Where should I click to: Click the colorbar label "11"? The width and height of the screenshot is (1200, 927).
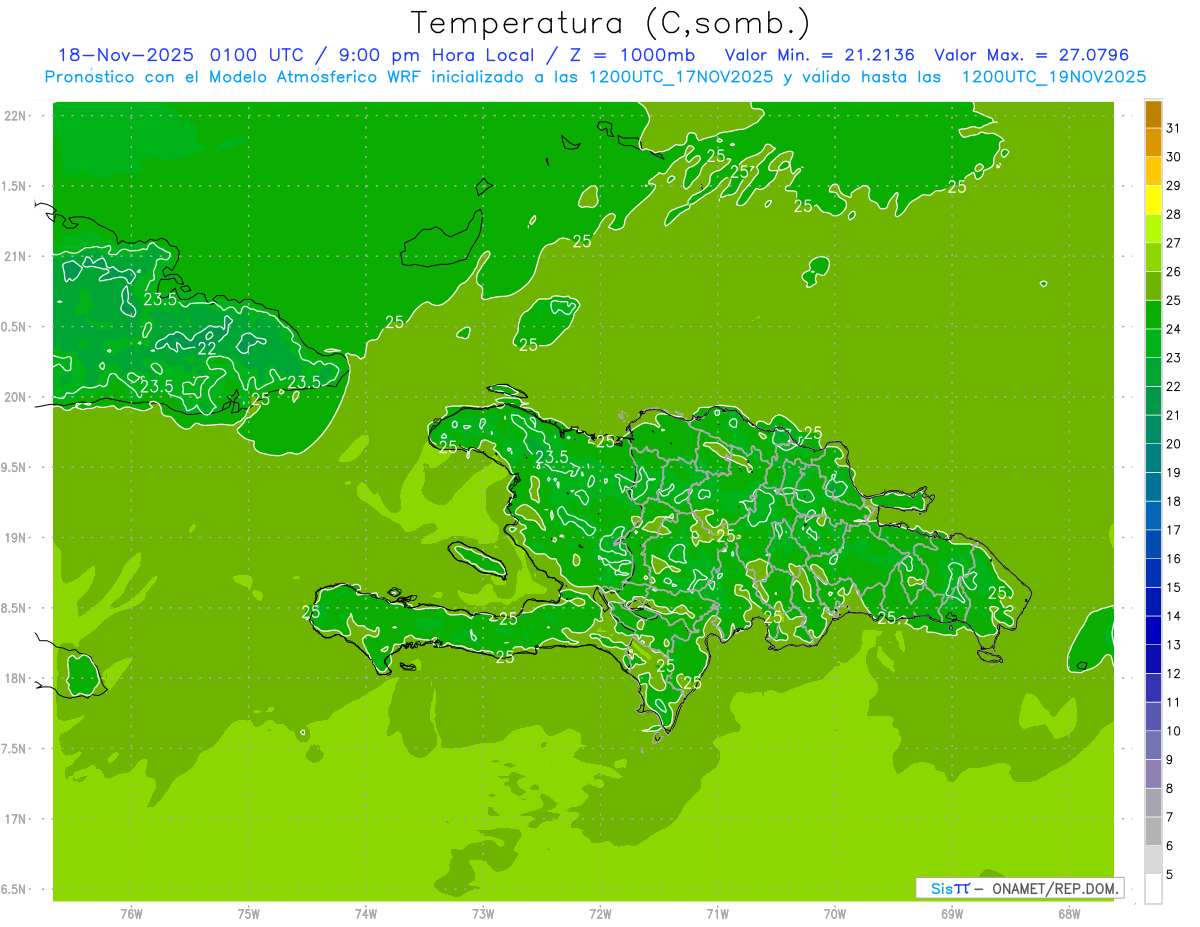pos(1173,703)
